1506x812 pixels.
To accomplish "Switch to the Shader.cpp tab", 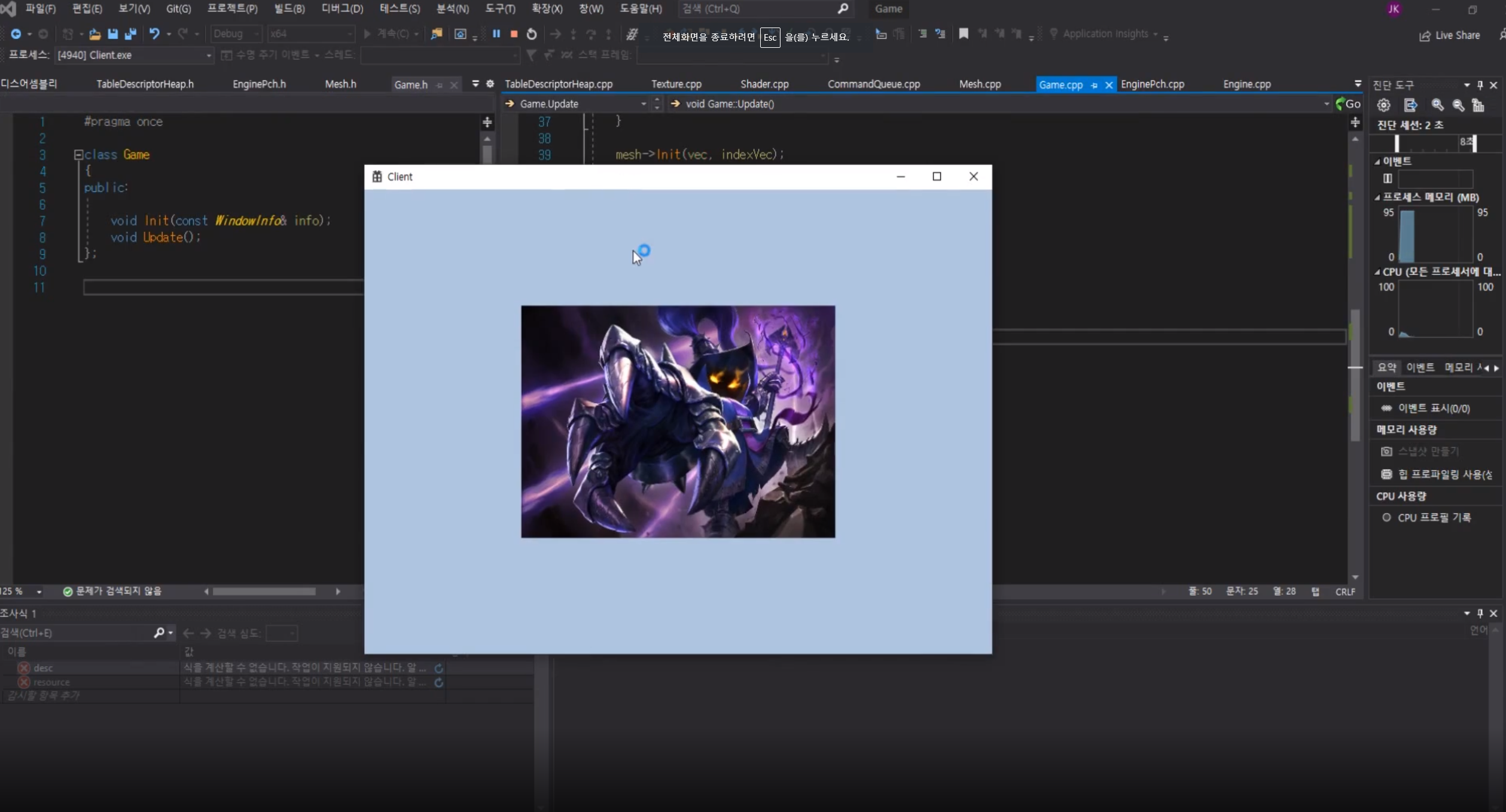I will click(764, 84).
